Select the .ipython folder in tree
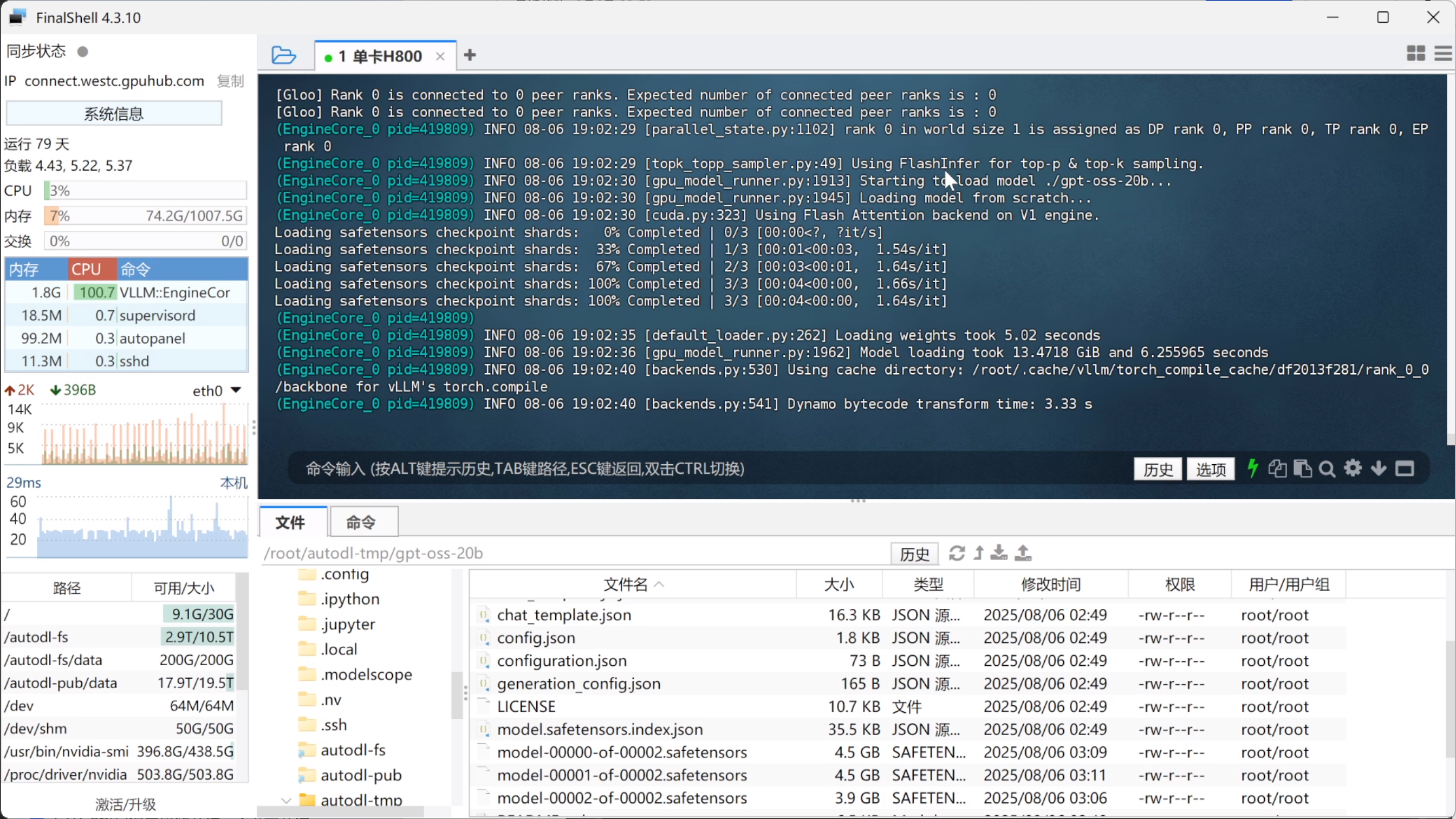 (x=350, y=599)
